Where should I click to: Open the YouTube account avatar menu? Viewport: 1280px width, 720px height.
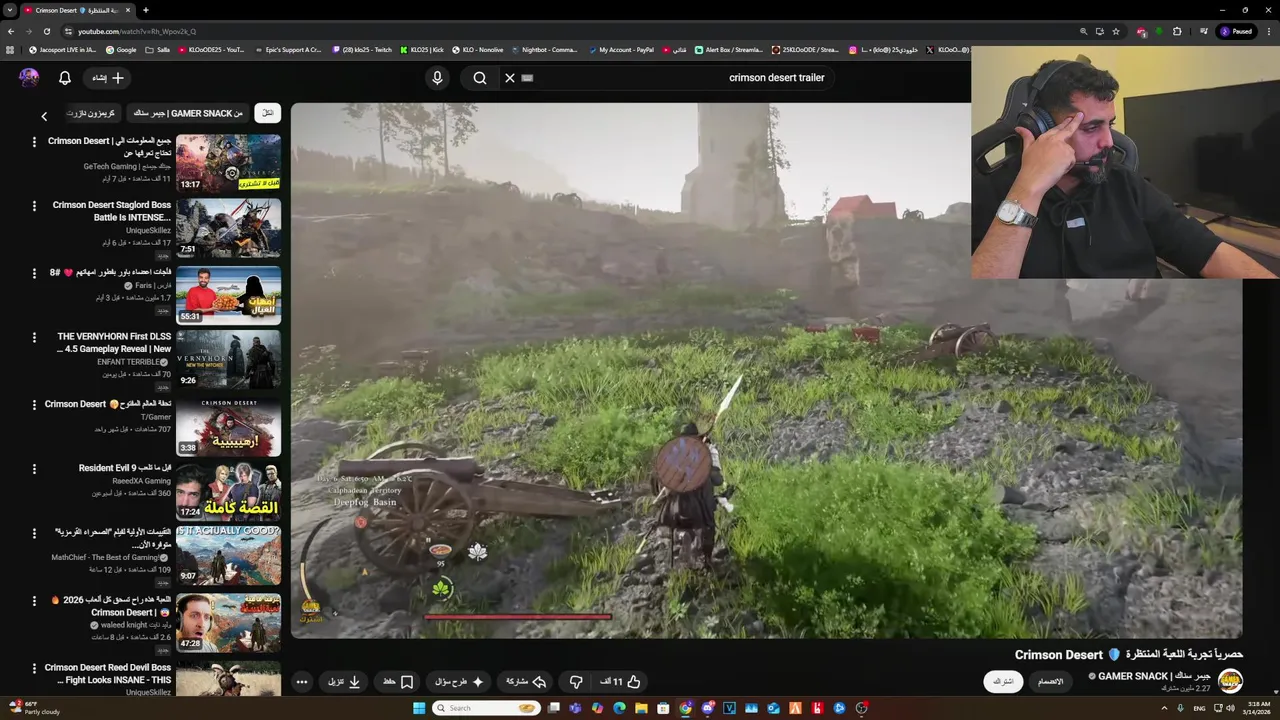29,78
